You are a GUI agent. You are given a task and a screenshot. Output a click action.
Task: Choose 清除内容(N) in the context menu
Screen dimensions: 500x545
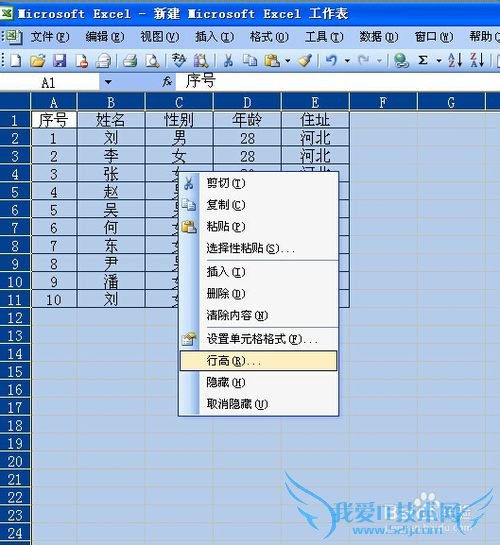pos(259,315)
